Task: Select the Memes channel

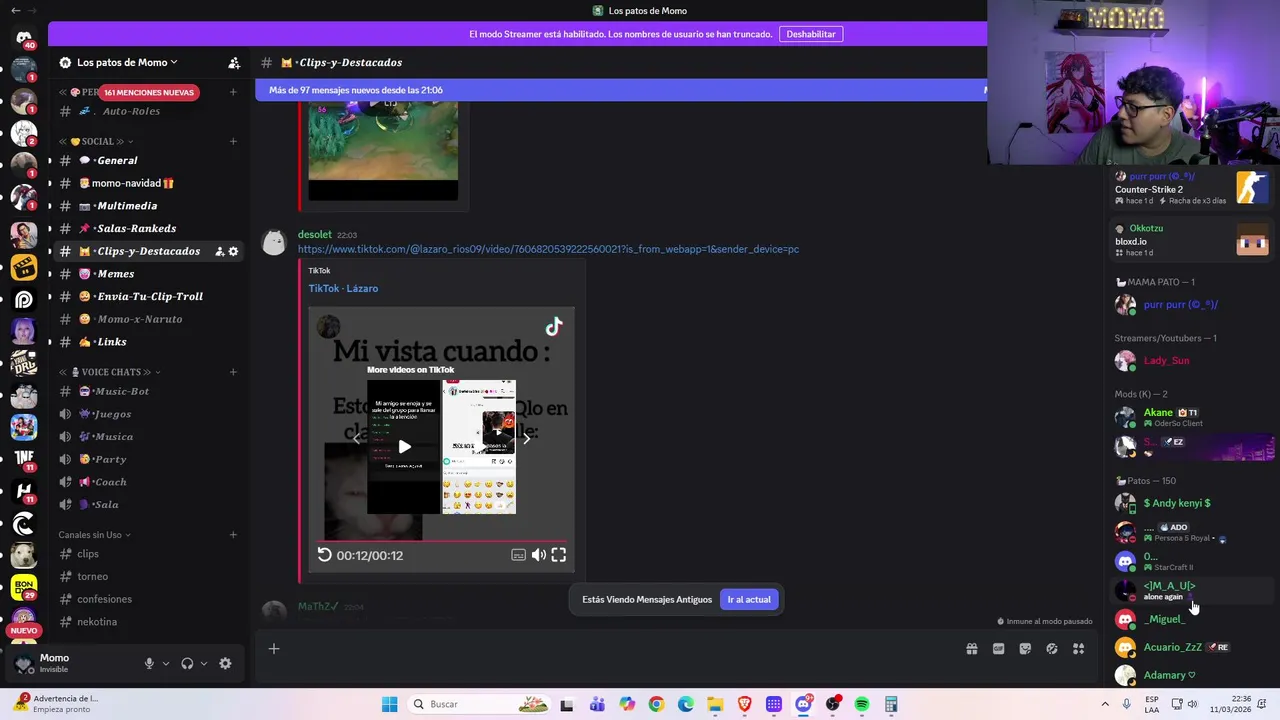Action: 148,274
